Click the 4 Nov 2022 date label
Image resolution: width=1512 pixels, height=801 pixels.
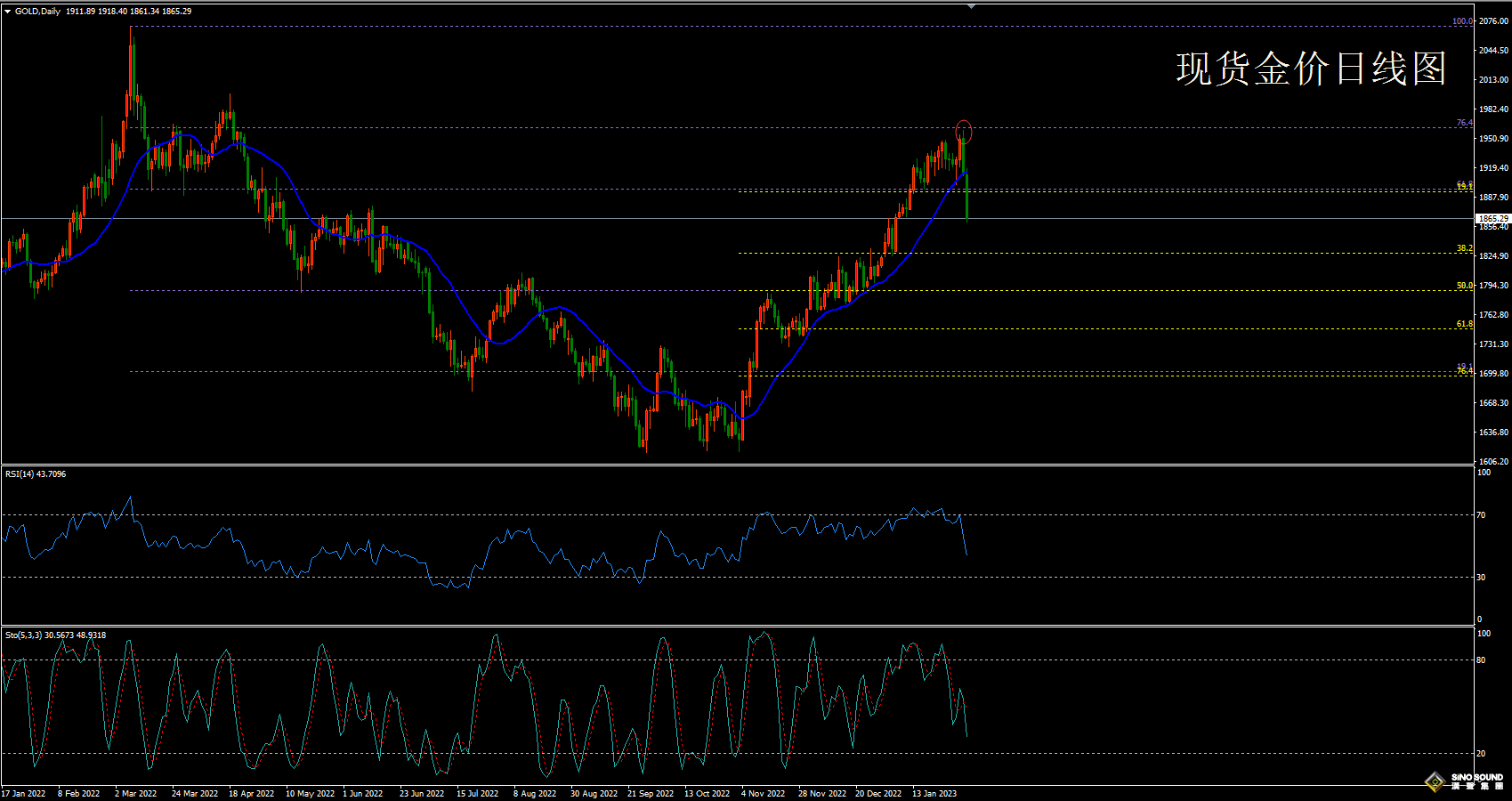click(x=763, y=793)
